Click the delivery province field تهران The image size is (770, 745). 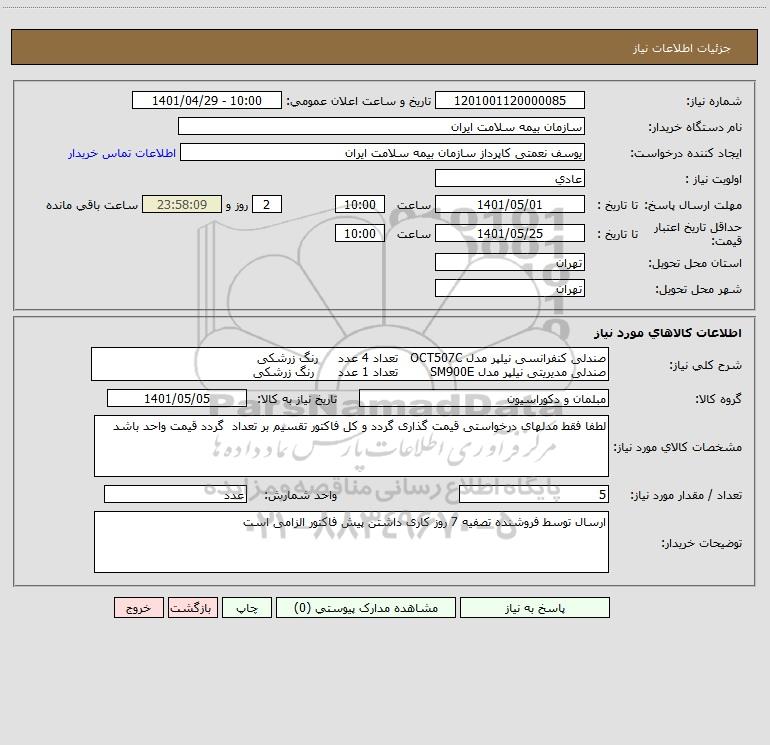[510, 262]
